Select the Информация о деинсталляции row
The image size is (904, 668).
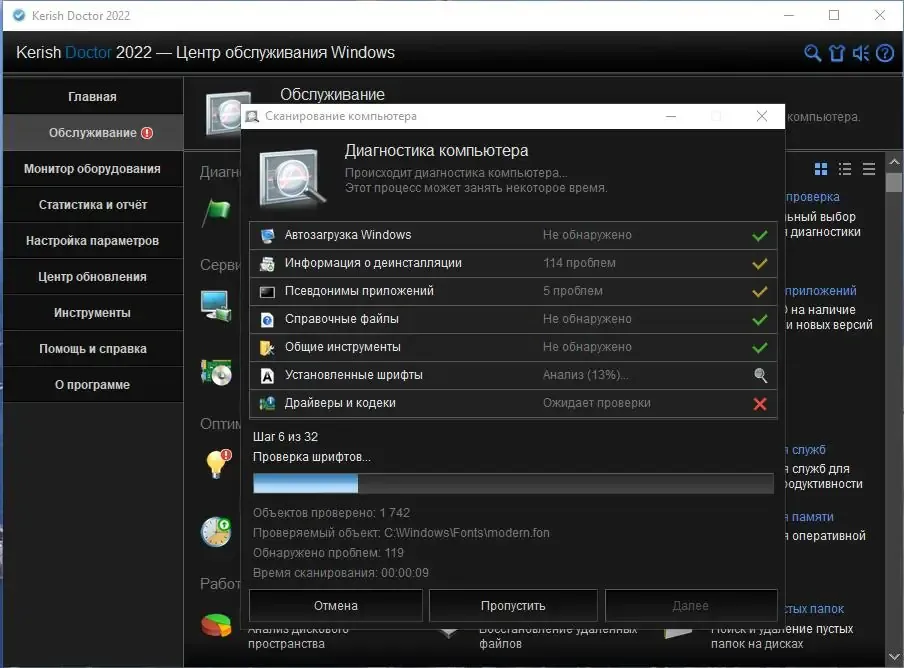pyautogui.click(x=513, y=263)
